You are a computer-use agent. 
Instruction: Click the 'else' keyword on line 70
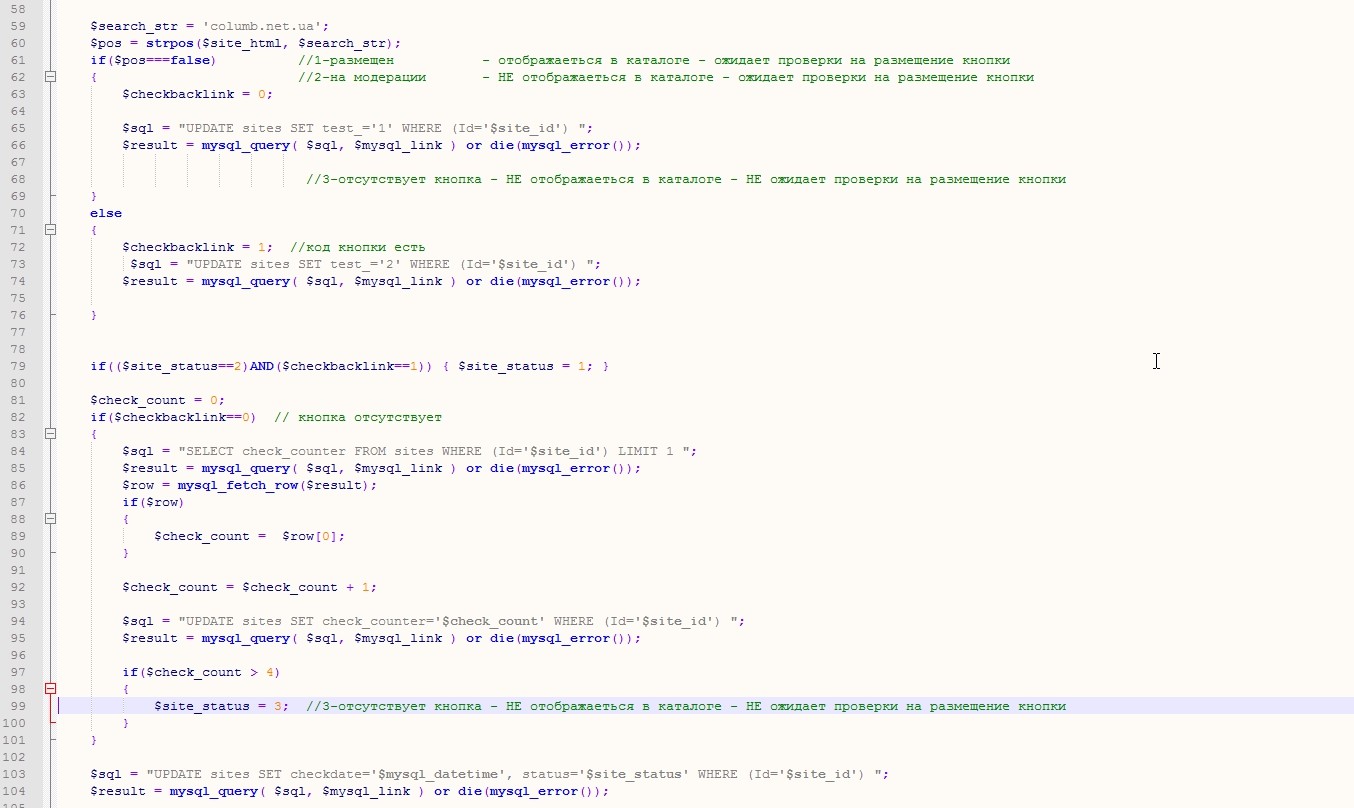[106, 213]
